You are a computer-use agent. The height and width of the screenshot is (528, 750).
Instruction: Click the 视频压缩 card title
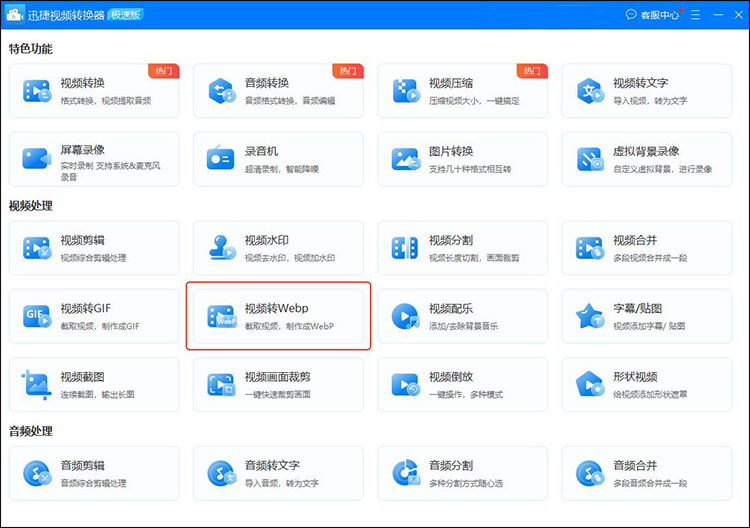pos(451,83)
